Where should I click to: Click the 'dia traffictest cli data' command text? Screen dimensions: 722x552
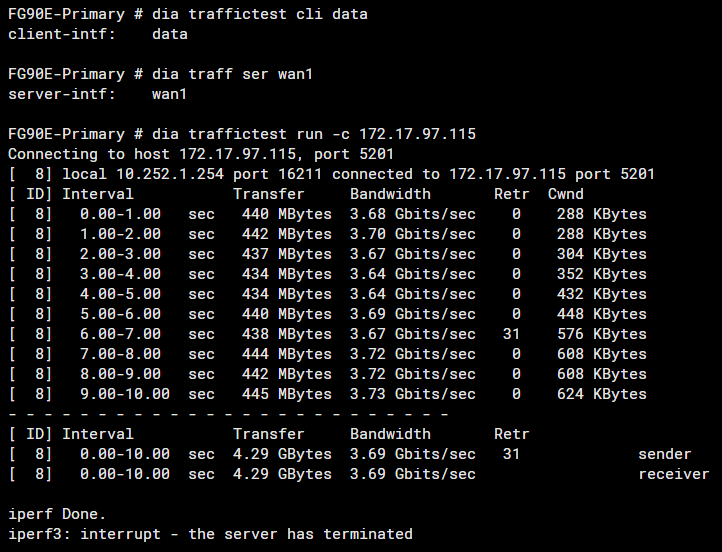point(260,14)
